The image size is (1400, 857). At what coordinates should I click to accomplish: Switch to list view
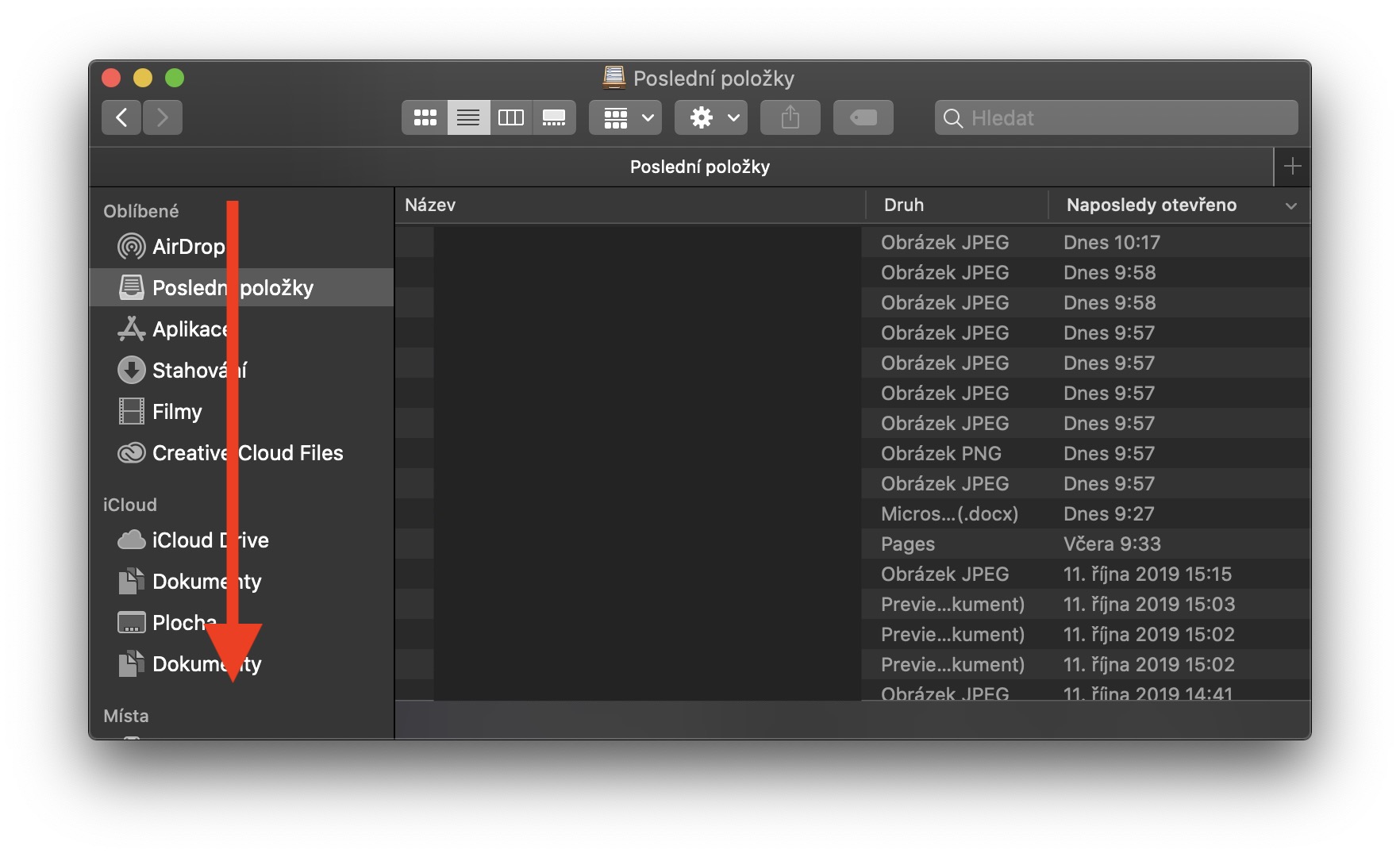coord(468,117)
